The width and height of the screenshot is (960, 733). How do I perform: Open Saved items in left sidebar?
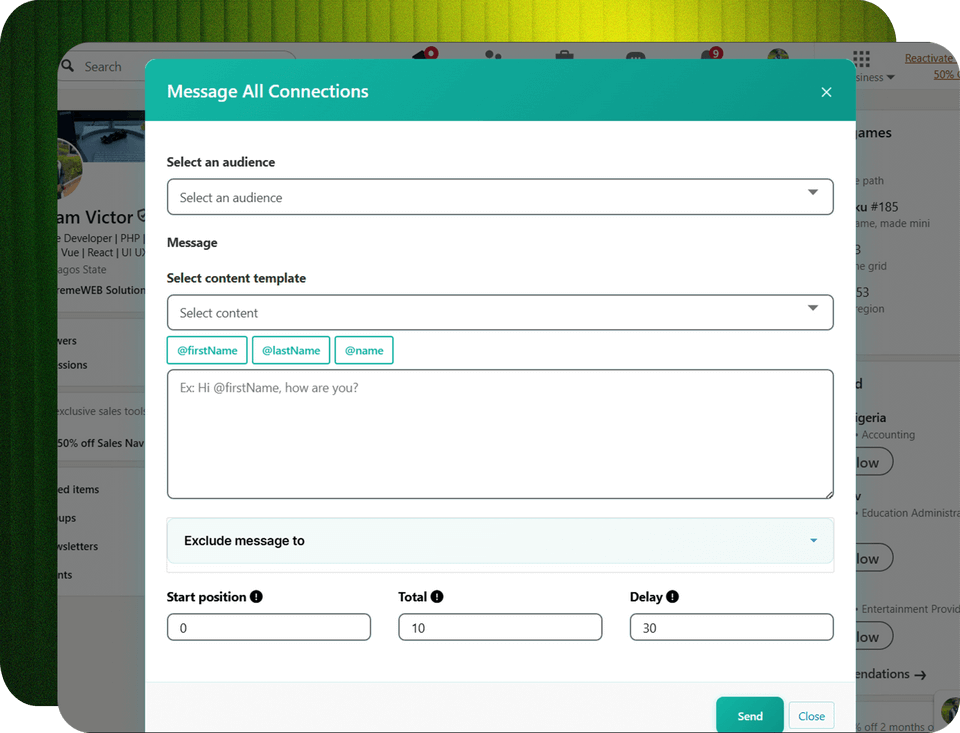click(78, 489)
